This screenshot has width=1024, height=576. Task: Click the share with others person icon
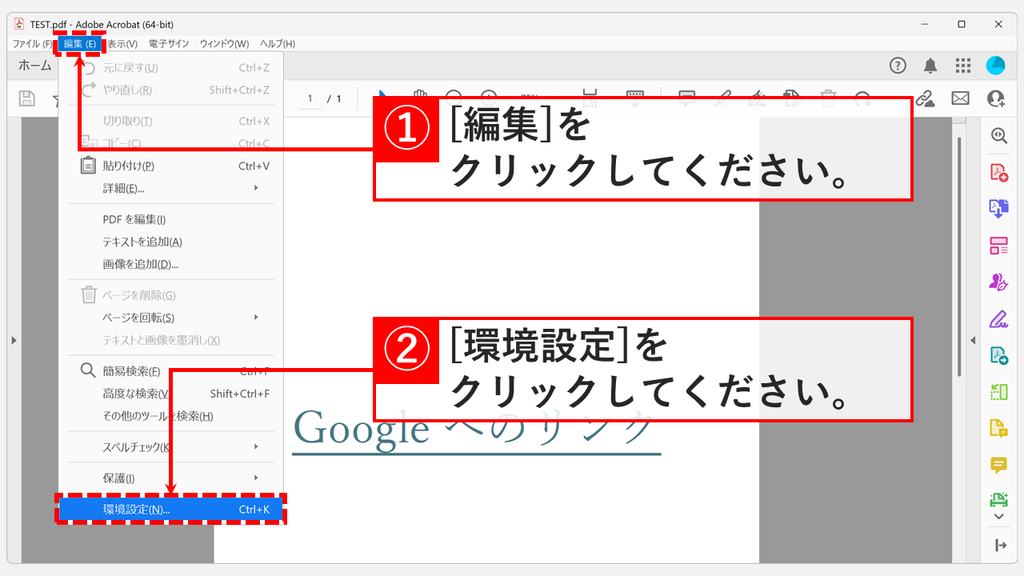pos(996,99)
